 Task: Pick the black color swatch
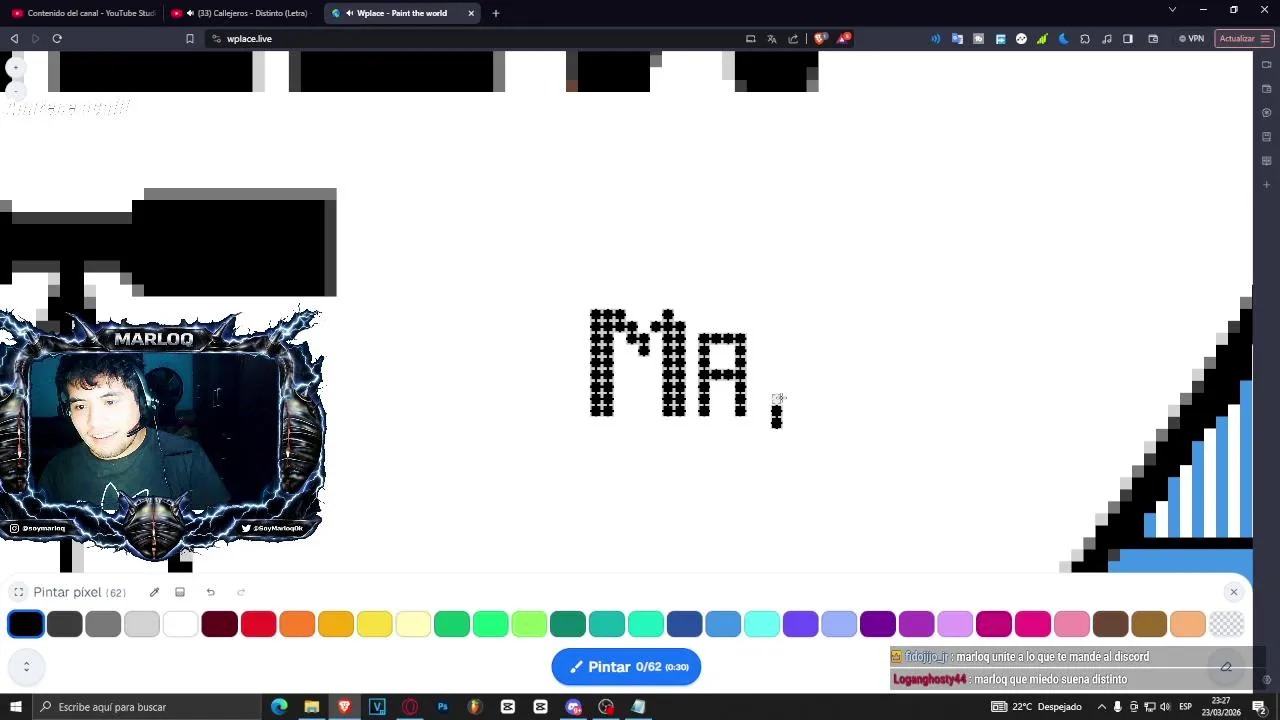[x=26, y=624]
